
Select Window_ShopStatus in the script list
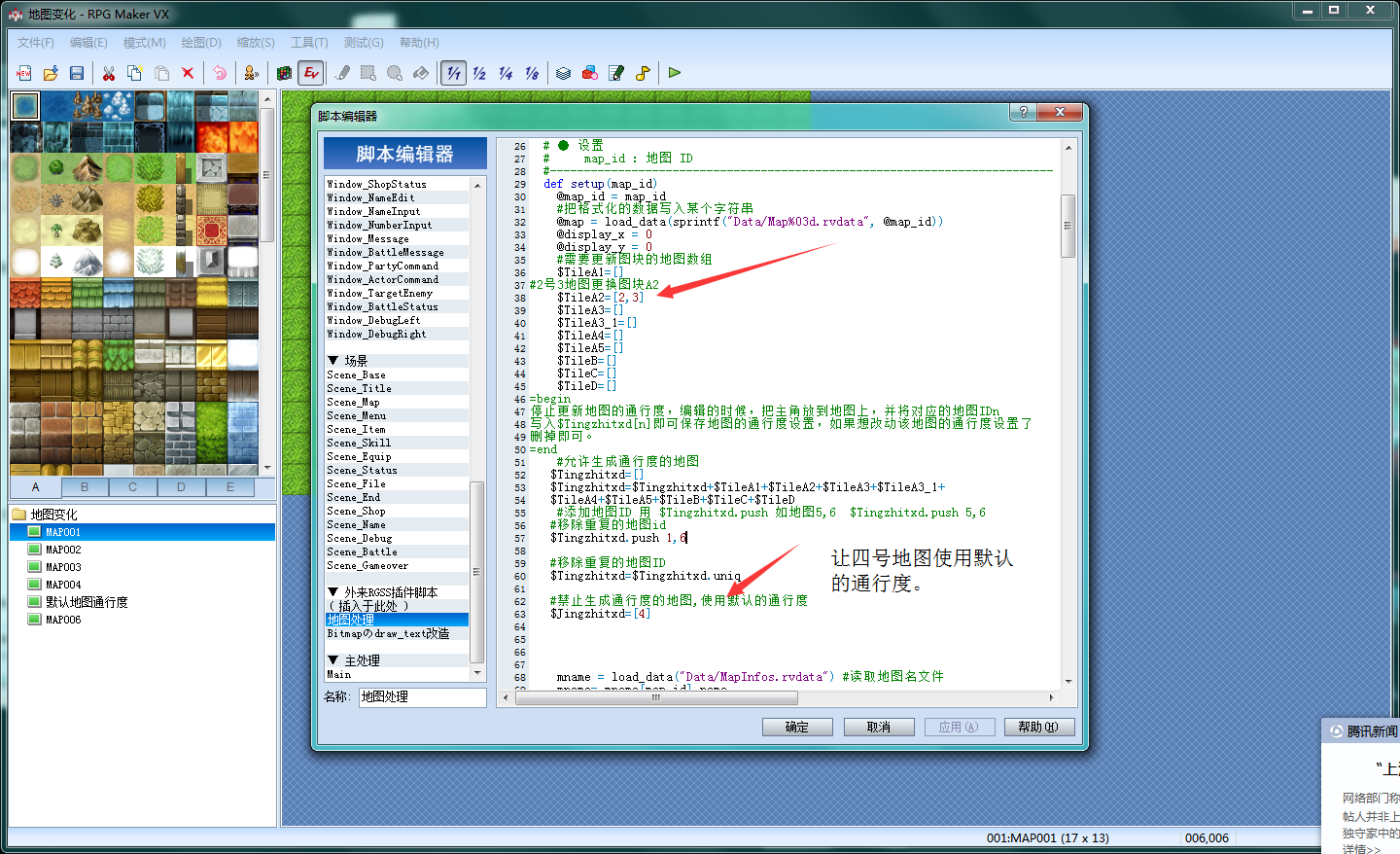[x=398, y=184]
